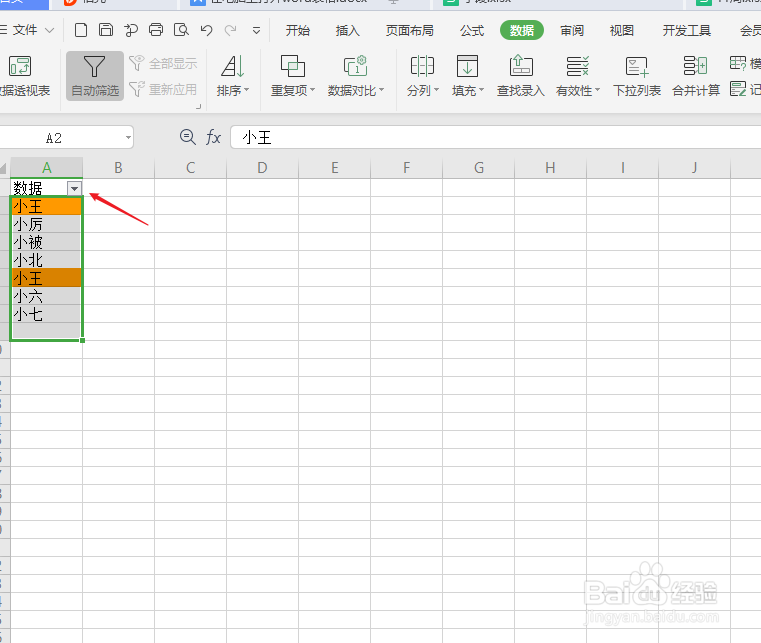Select cell 小北
The image size is (761, 643).
click(47, 260)
